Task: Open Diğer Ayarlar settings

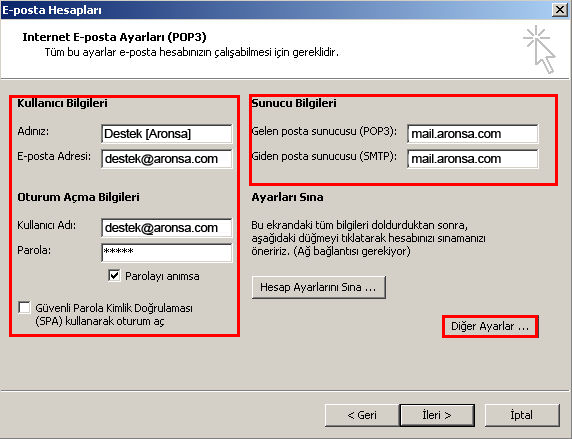Action: pos(490,326)
